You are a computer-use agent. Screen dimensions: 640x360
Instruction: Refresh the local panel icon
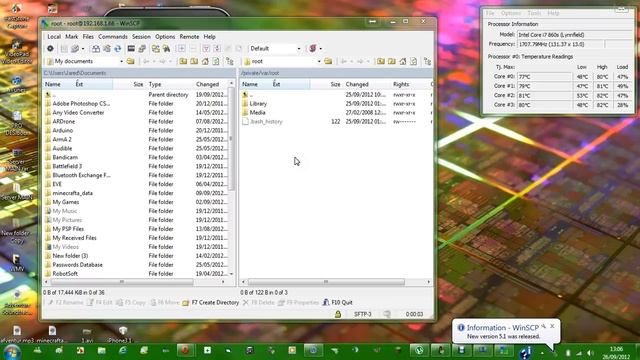[x=216, y=61]
